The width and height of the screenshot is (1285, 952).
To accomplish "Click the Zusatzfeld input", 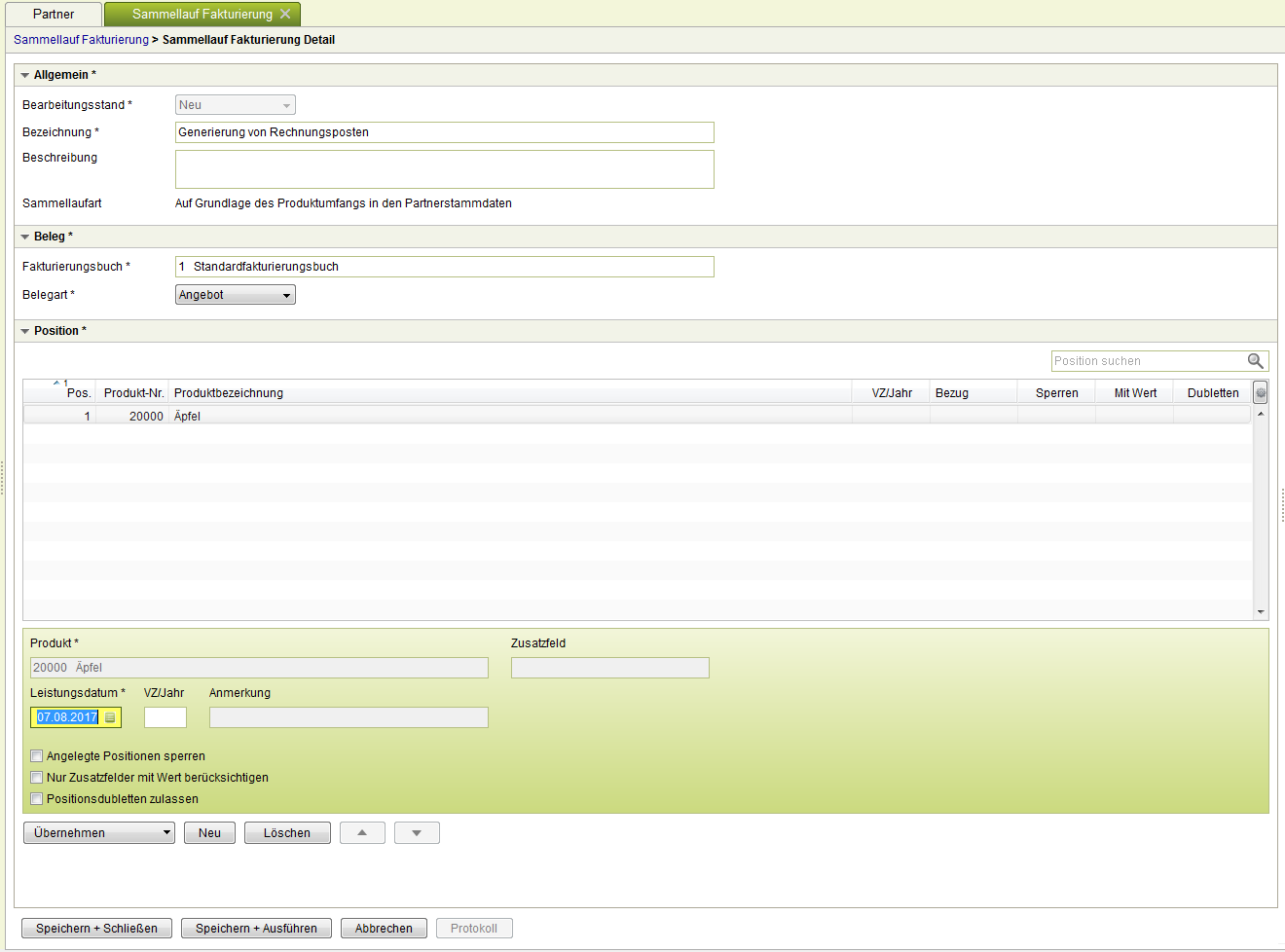I will [610, 668].
